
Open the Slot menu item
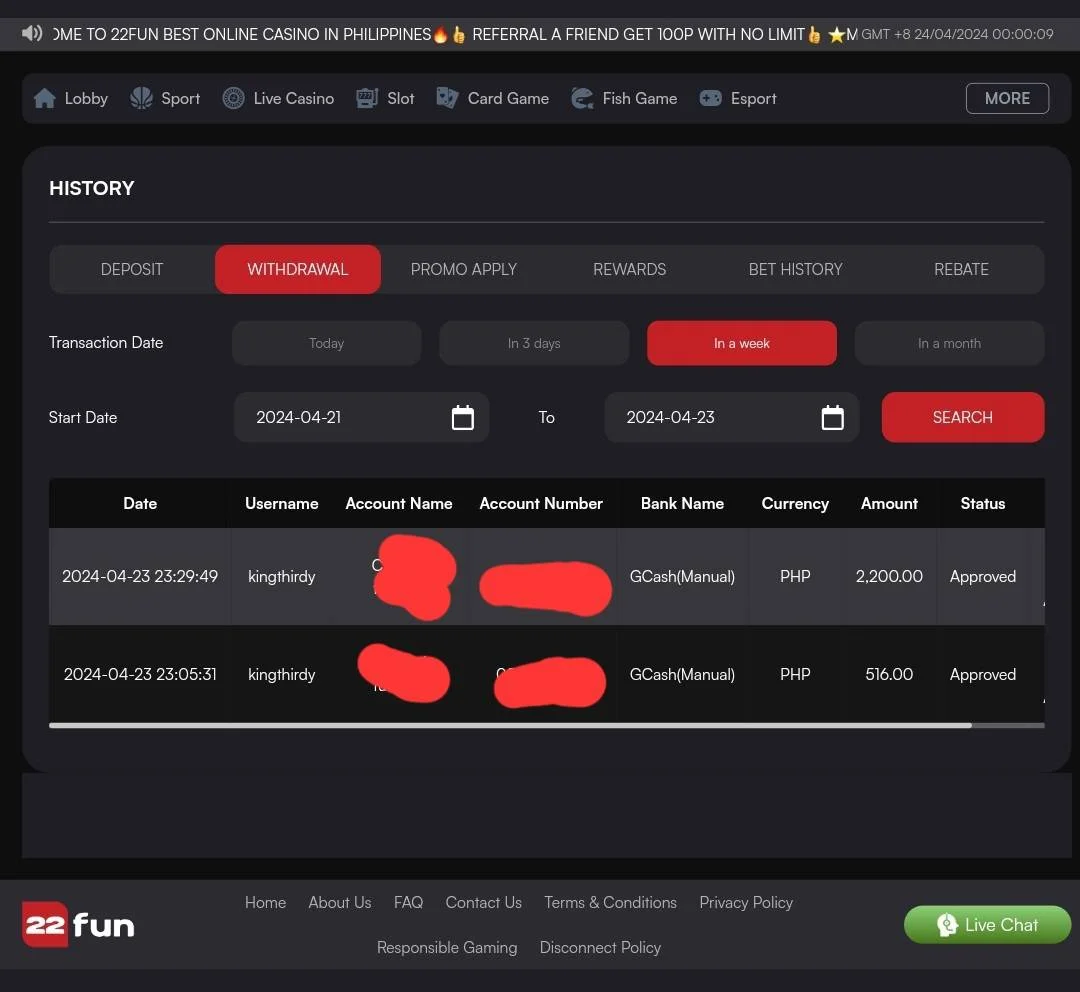pyautogui.click(x=385, y=99)
